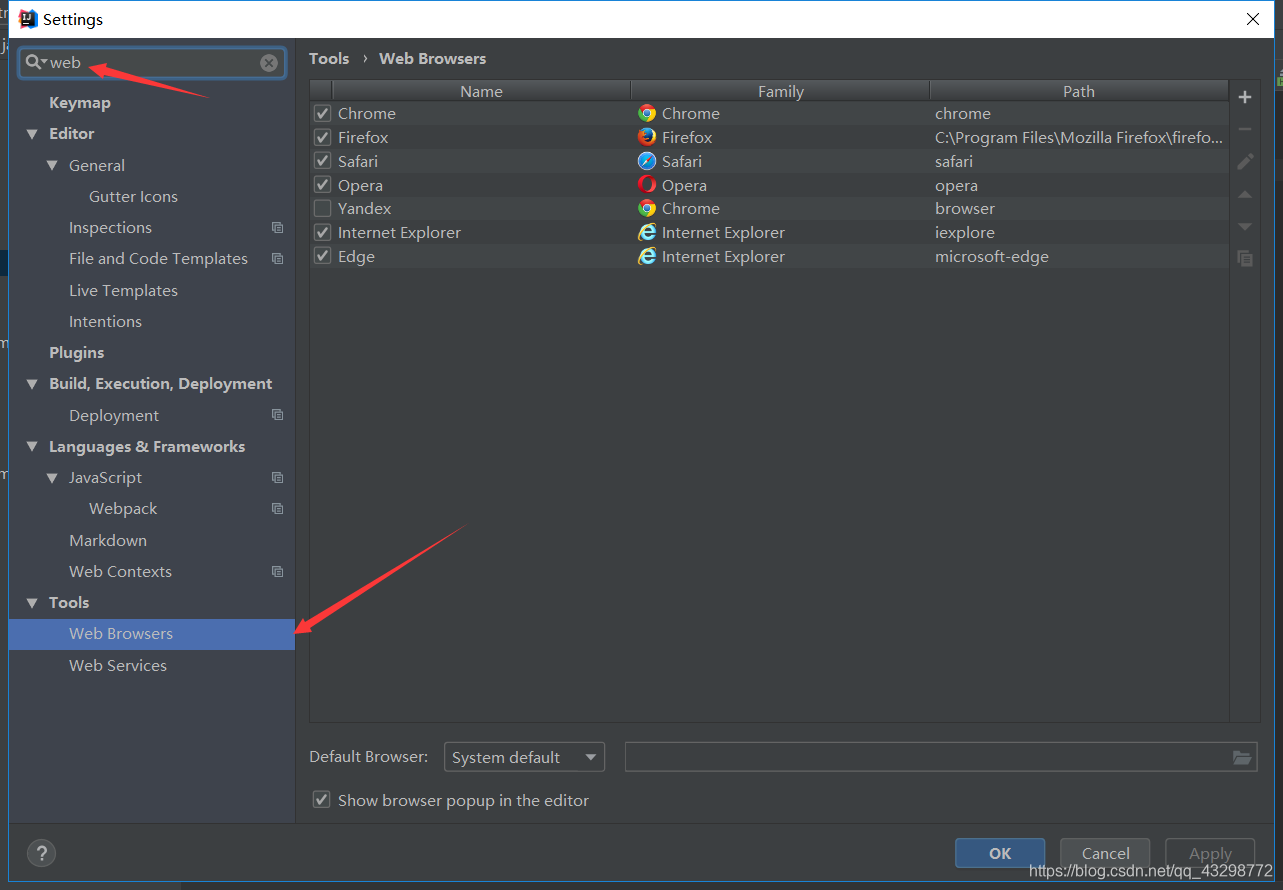1283x890 pixels.
Task: Click the Apply button
Action: [1210, 853]
